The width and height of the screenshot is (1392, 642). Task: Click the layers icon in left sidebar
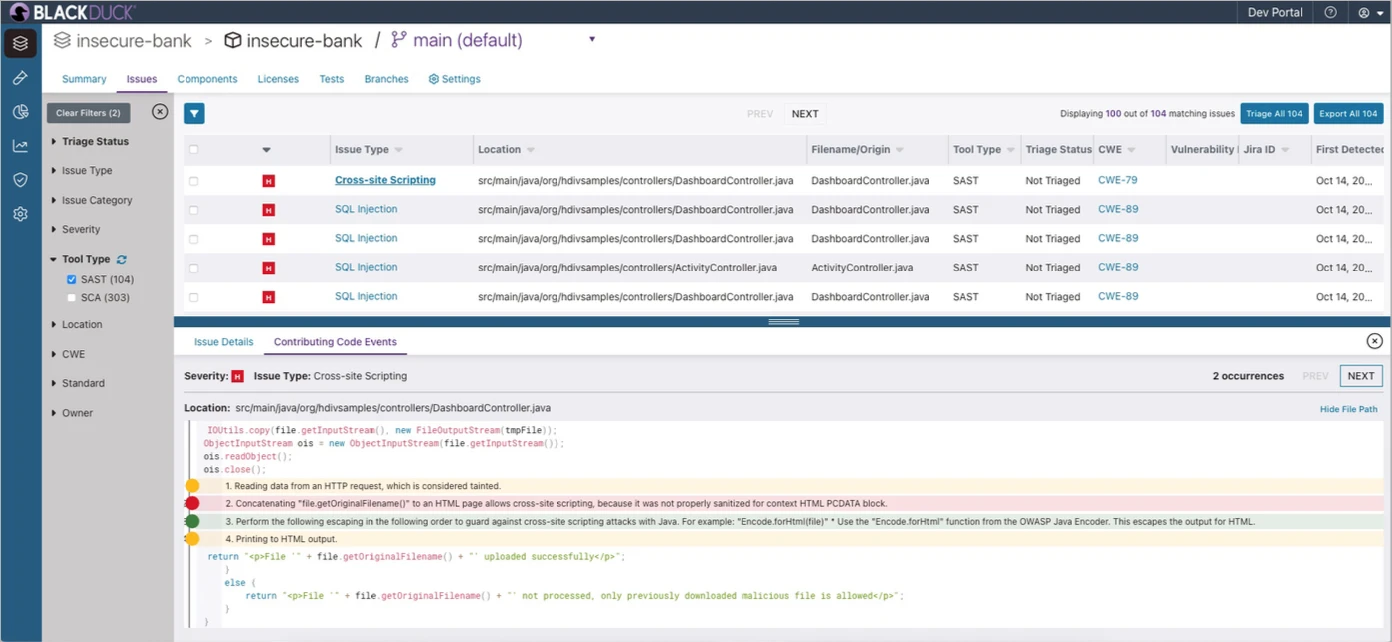[20, 43]
